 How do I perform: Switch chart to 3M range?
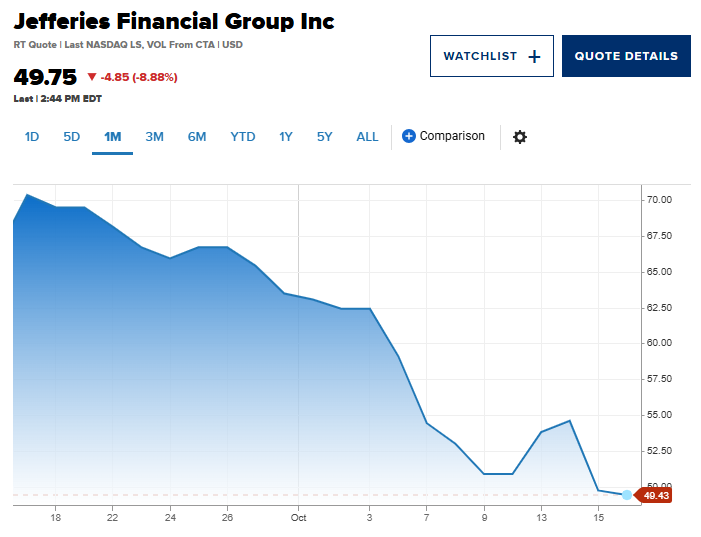pyautogui.click(x=154, y=137)
